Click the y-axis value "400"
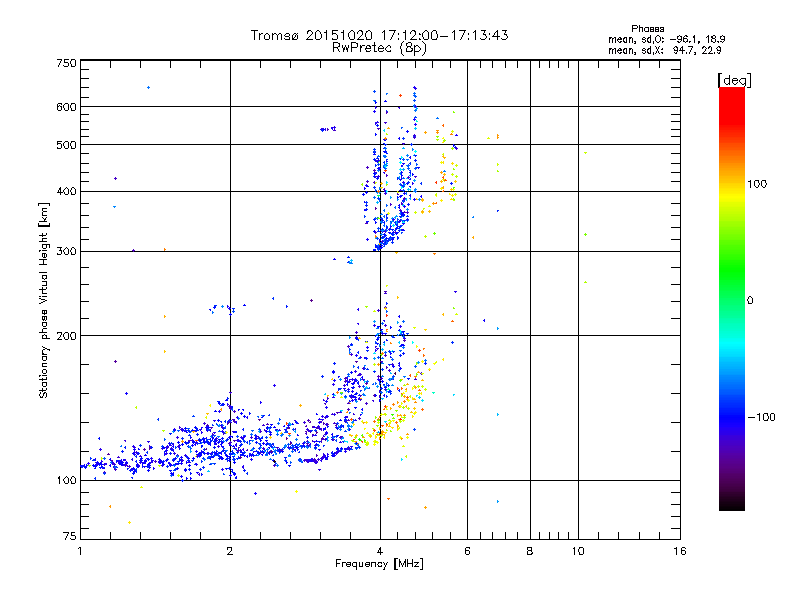800x600 pixels. [66, 192]
